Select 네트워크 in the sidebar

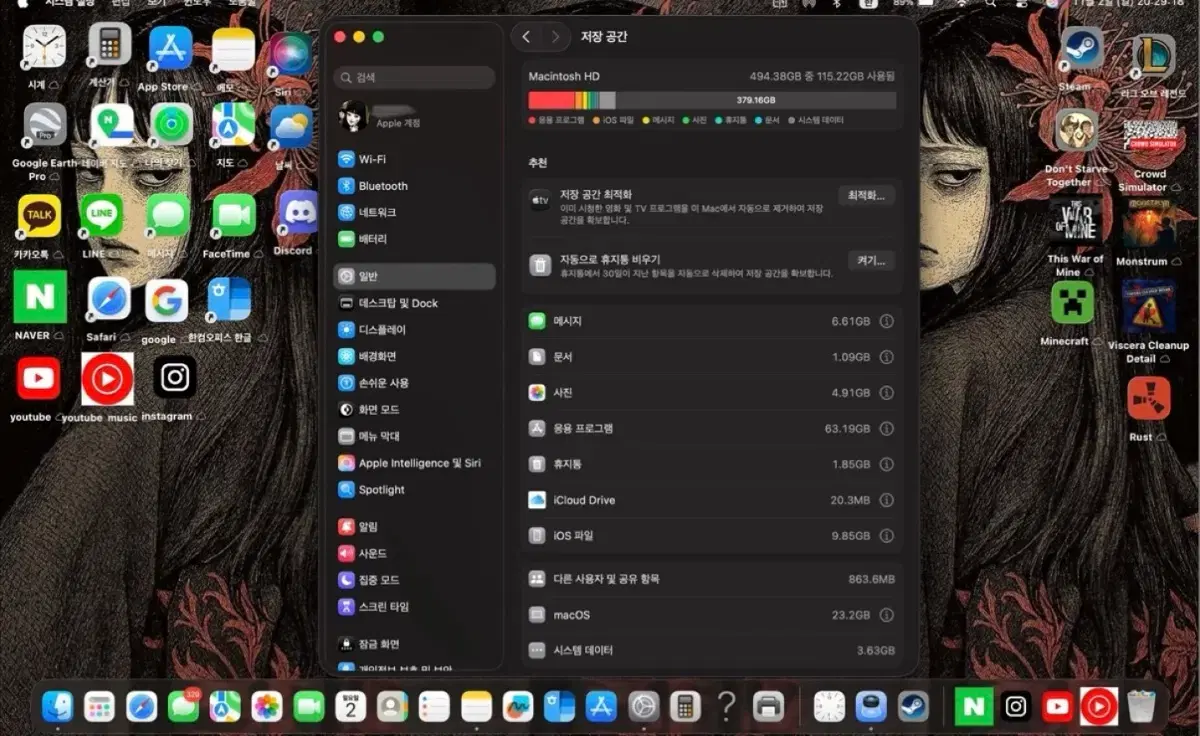(x=414, y=213)
